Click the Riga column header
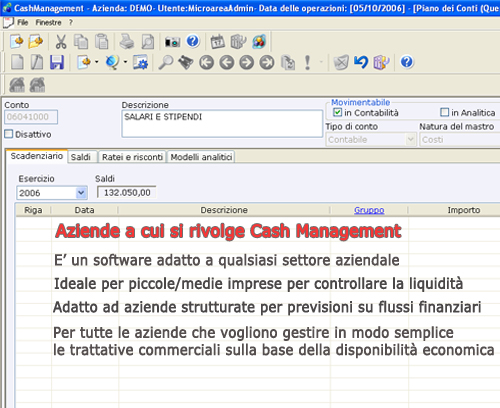The image size is (500, 408). coord(33,210)
